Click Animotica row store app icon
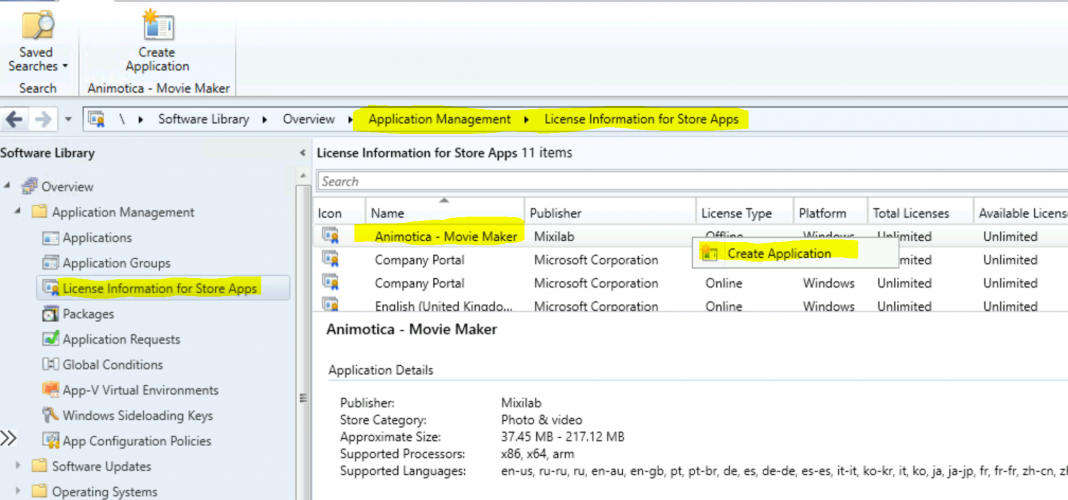Viewport: 1068px width, 500px height. 330,236
